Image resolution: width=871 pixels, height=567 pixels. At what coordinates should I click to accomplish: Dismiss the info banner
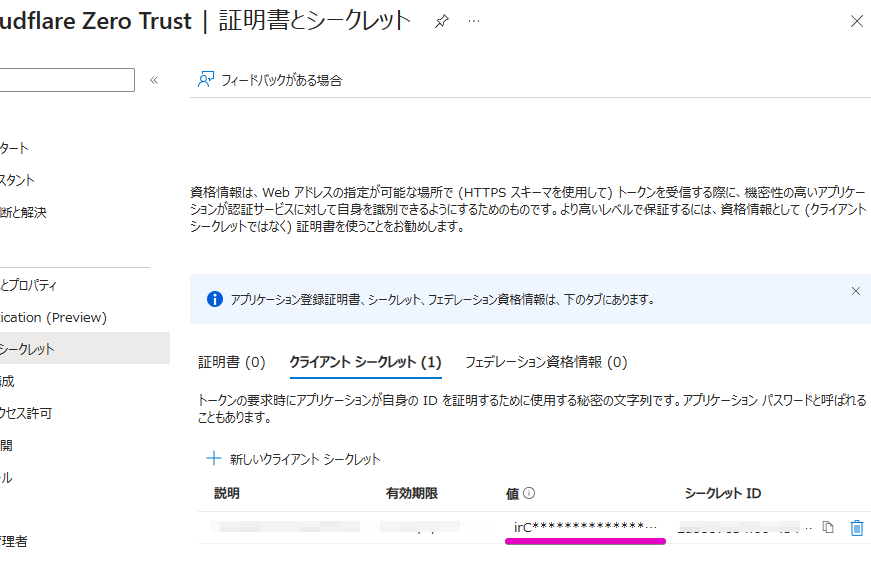855,291
